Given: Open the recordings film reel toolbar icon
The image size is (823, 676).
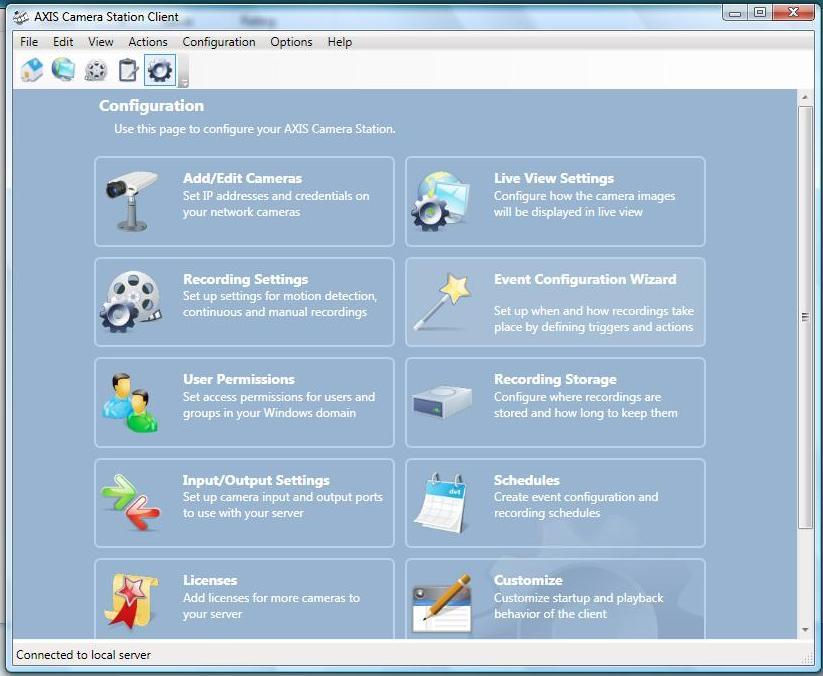Looking at the screenshot, I should pyautogui.click(x=96, y=70).
